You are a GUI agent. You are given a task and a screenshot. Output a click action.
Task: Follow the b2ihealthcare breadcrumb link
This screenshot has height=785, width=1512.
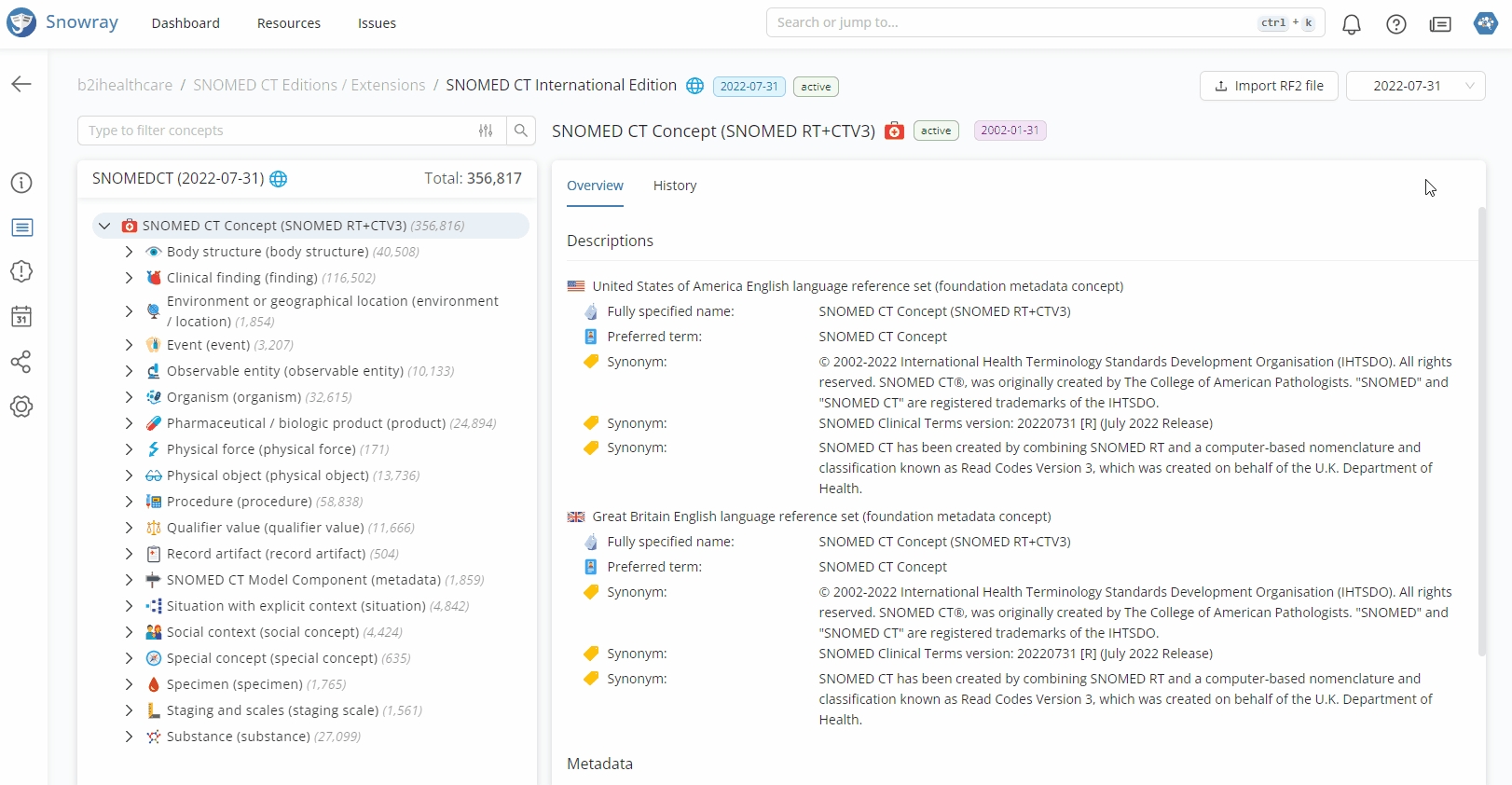click(x=125, y=85)
